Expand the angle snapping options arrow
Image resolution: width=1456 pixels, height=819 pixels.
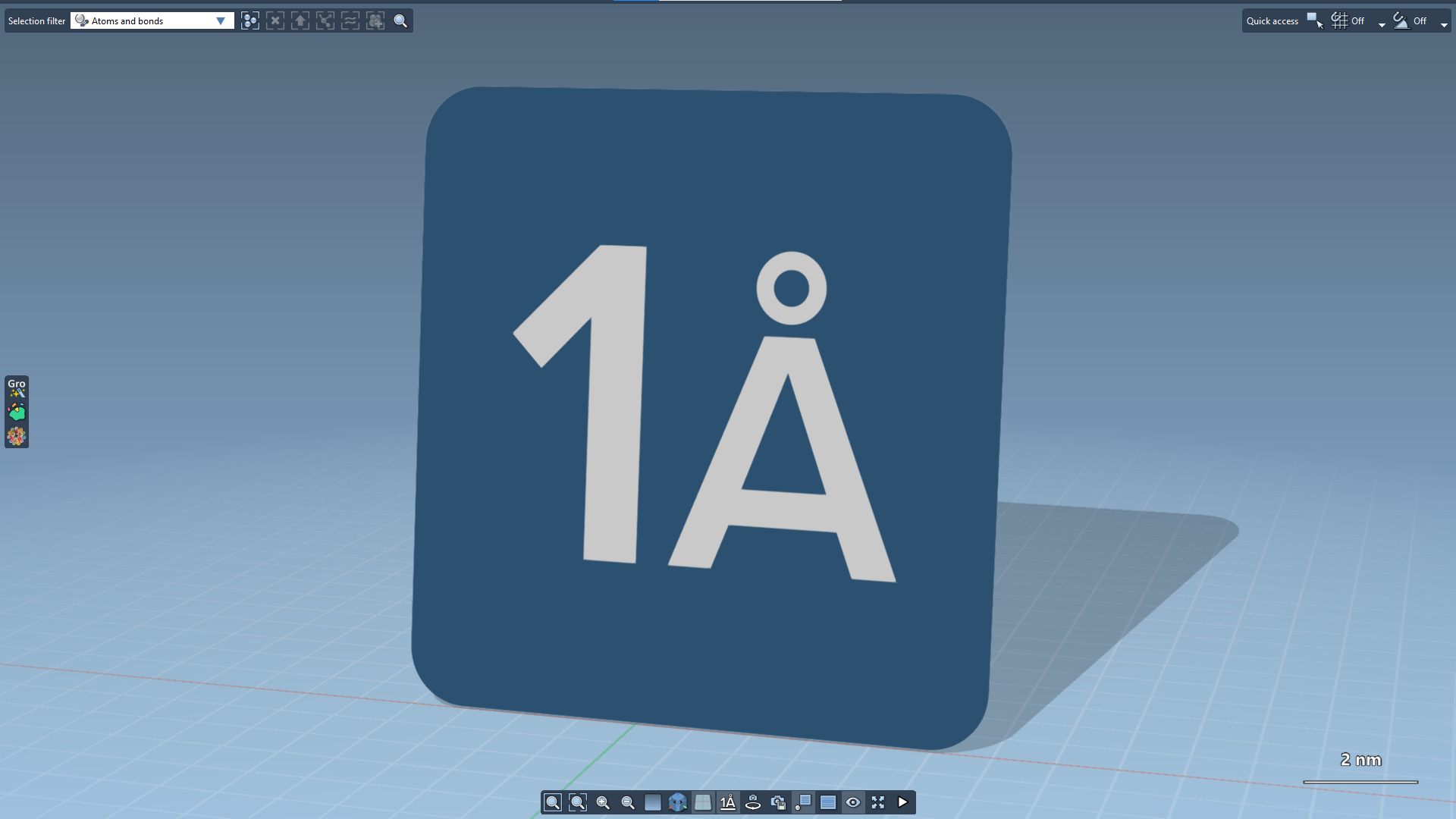click(1444, 24)
